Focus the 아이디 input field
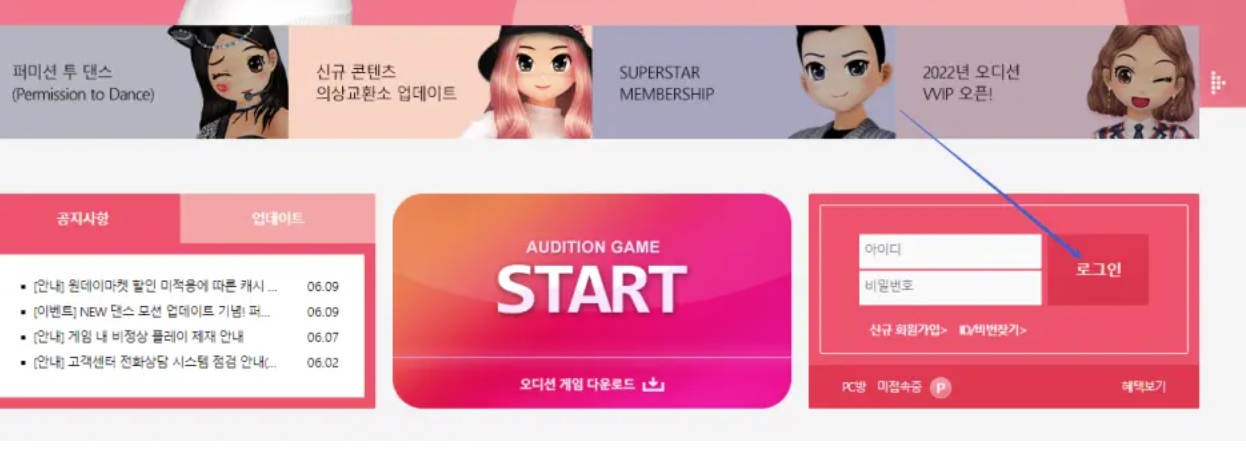This screenshot has height=450, width=1246. 950,251
